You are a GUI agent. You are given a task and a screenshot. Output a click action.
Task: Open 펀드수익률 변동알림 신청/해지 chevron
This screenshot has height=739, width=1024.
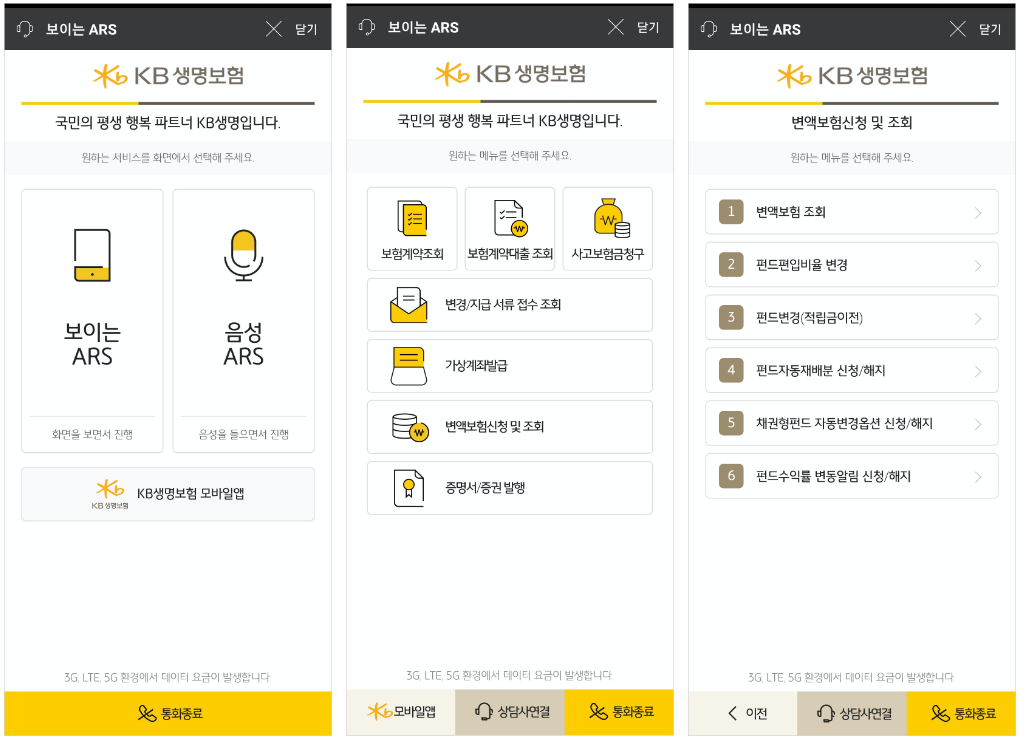coord(978,477)
